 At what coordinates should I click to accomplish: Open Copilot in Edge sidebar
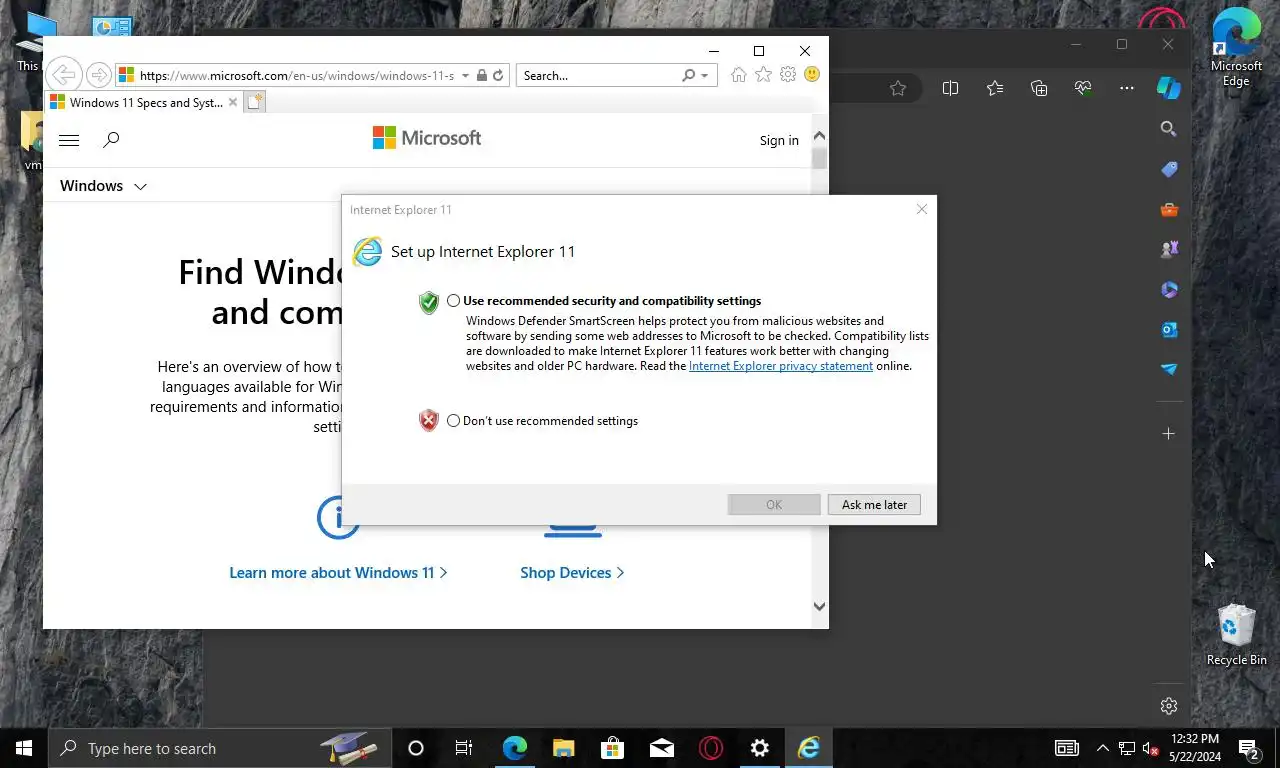1169,88
